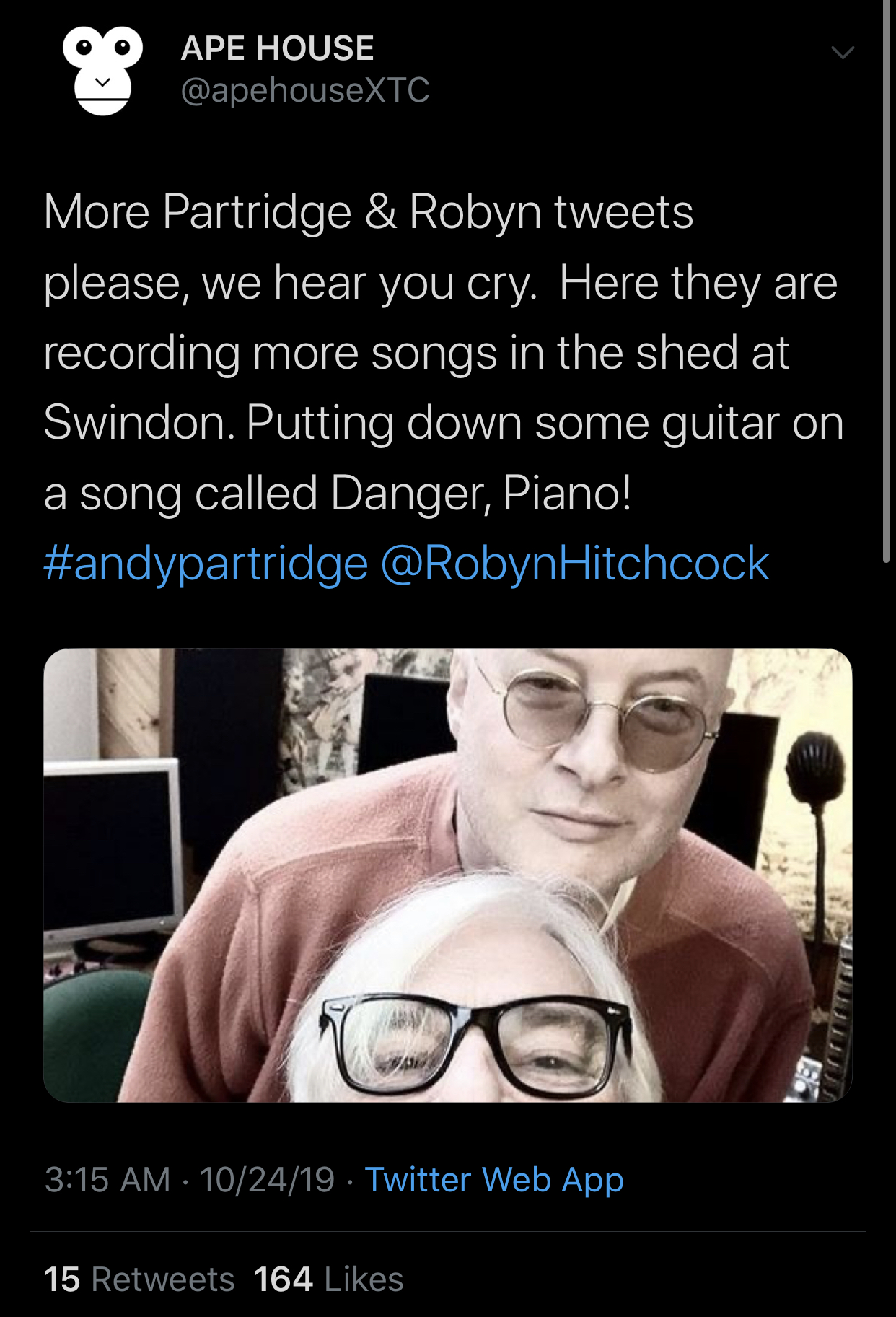Click the round tinted sunglasses in photo
Image resolution: width=896 pixels, height=1317 pixels.
pos(602,714)
